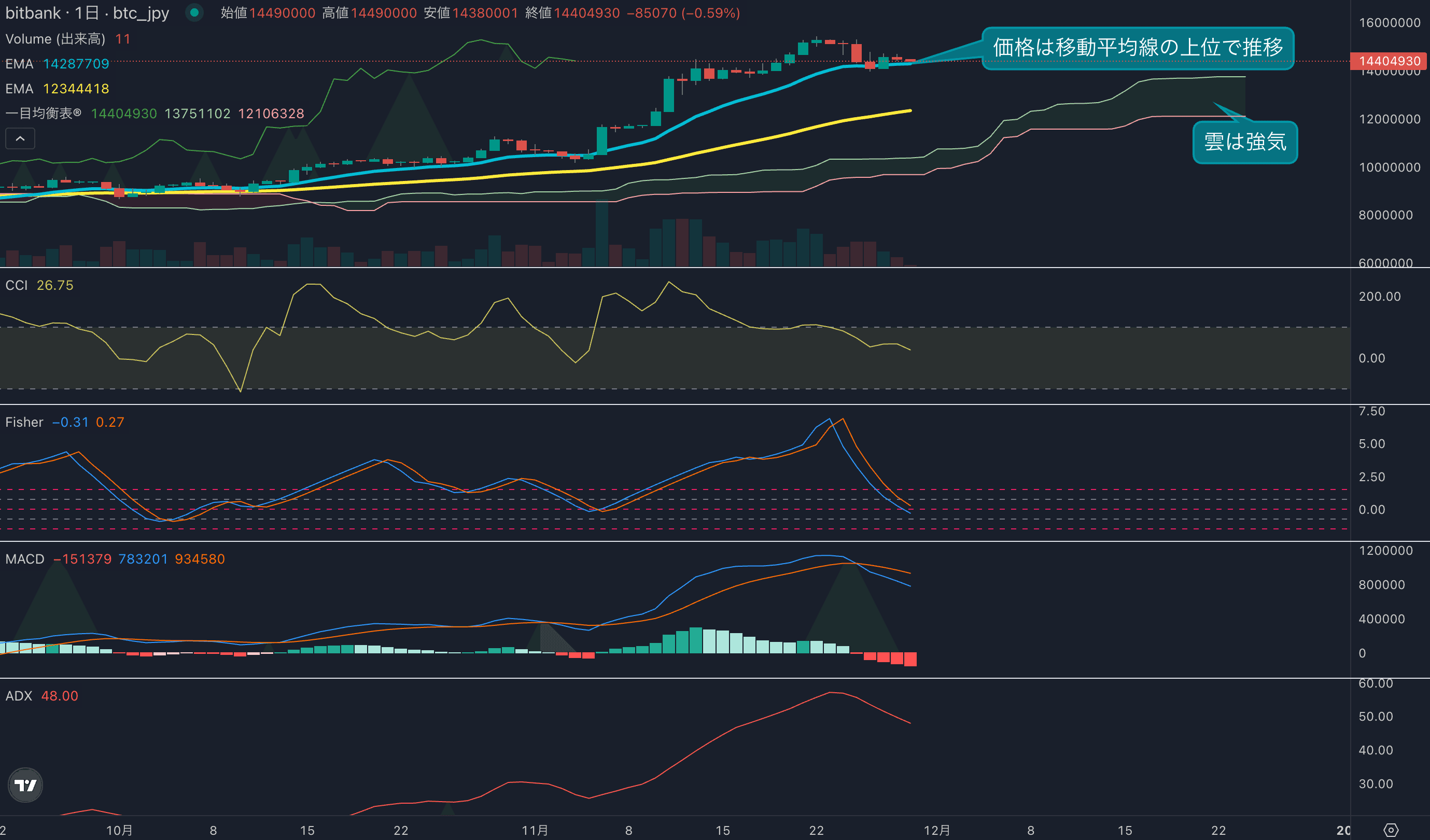Click the 11月 date axis label
Screen dimensions: 1430x840
click(x=535, y=830)
